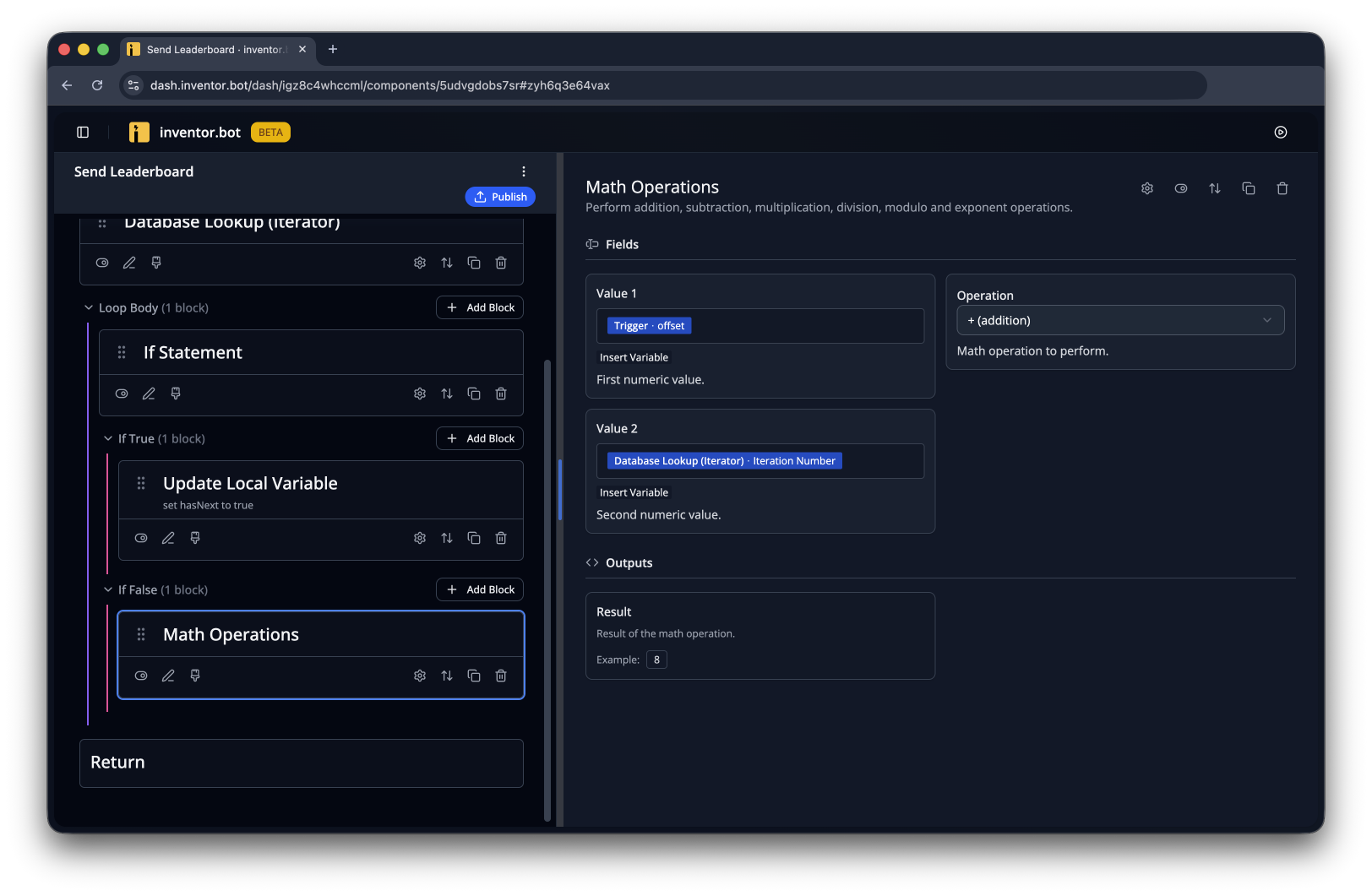The width and height of the screenshot is (1372, 896).
Task: Click the Publish button
Action: pos(500,197)
